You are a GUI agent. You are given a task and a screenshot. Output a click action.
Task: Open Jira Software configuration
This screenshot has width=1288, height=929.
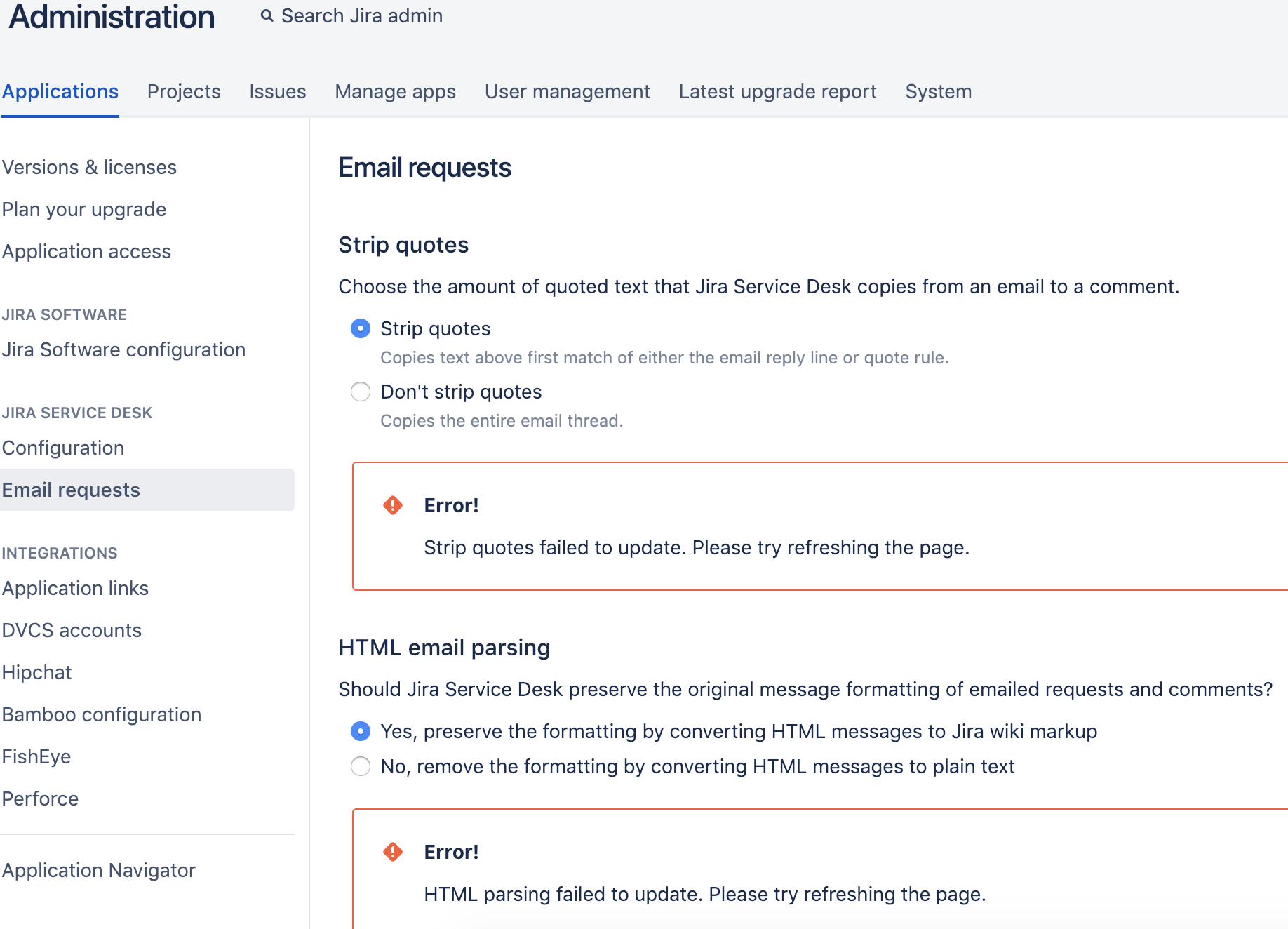(123, 349)
